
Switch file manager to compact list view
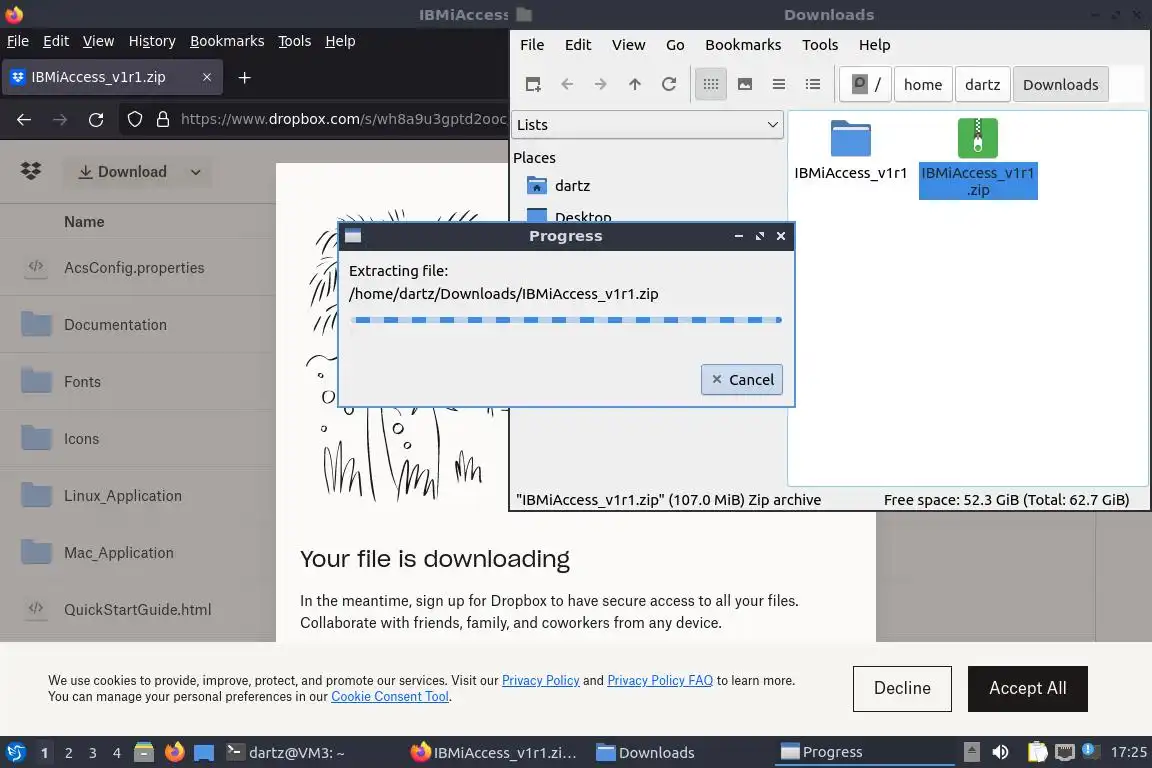[x=779, y=85]
